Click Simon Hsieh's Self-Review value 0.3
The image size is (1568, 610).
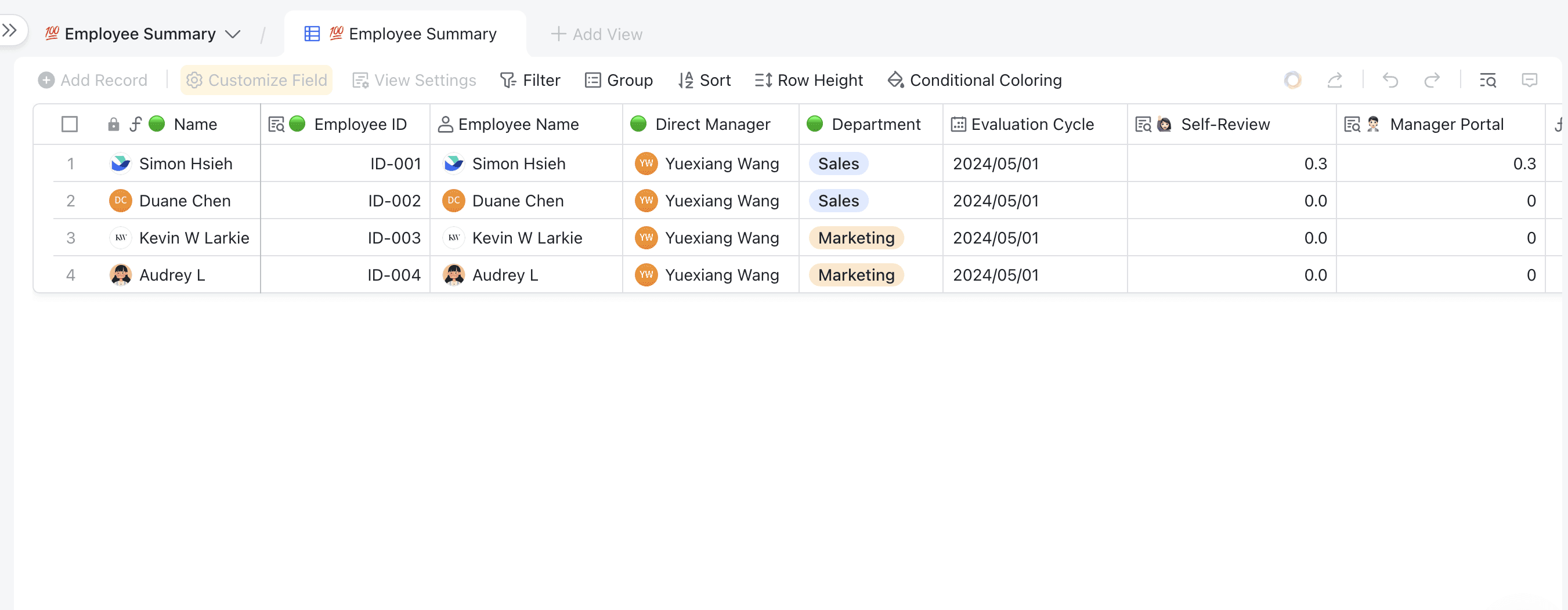click(x=1316, y=164)
